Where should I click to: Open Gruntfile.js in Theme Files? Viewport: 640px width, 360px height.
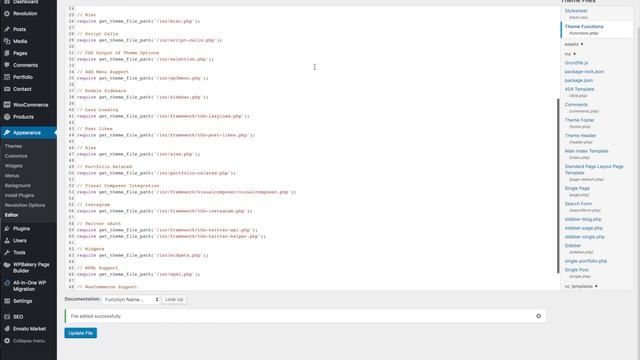click(x=576, y=63)
